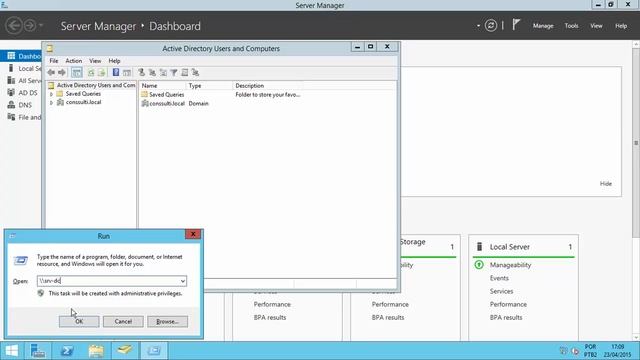Open the Server Manager View menu
The width and height of the screenshot is (640, 360).
(x=596, y=26)
